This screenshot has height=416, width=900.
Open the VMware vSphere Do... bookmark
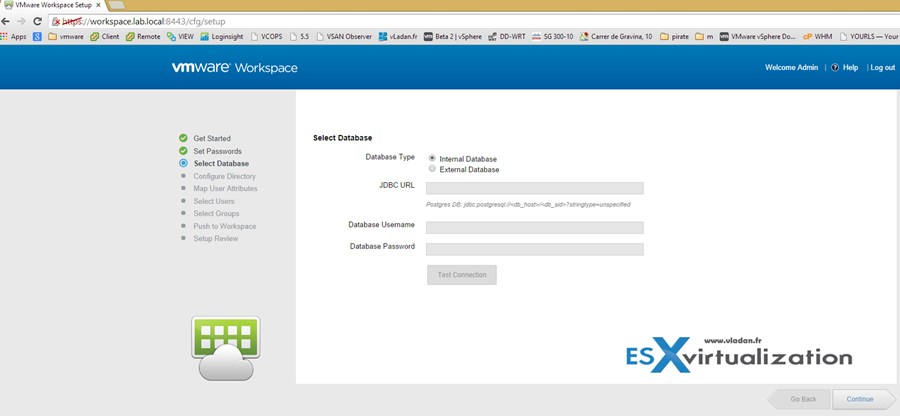pos(758,36)
